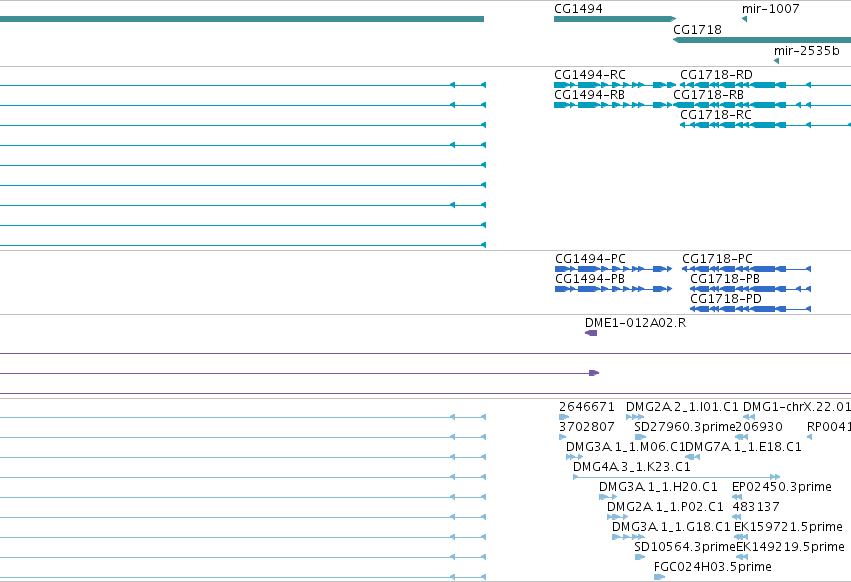Select the DMG2A.2_1.I01.C1 EST
This screenshot has width=851, height=582.
tap(635, 417)
